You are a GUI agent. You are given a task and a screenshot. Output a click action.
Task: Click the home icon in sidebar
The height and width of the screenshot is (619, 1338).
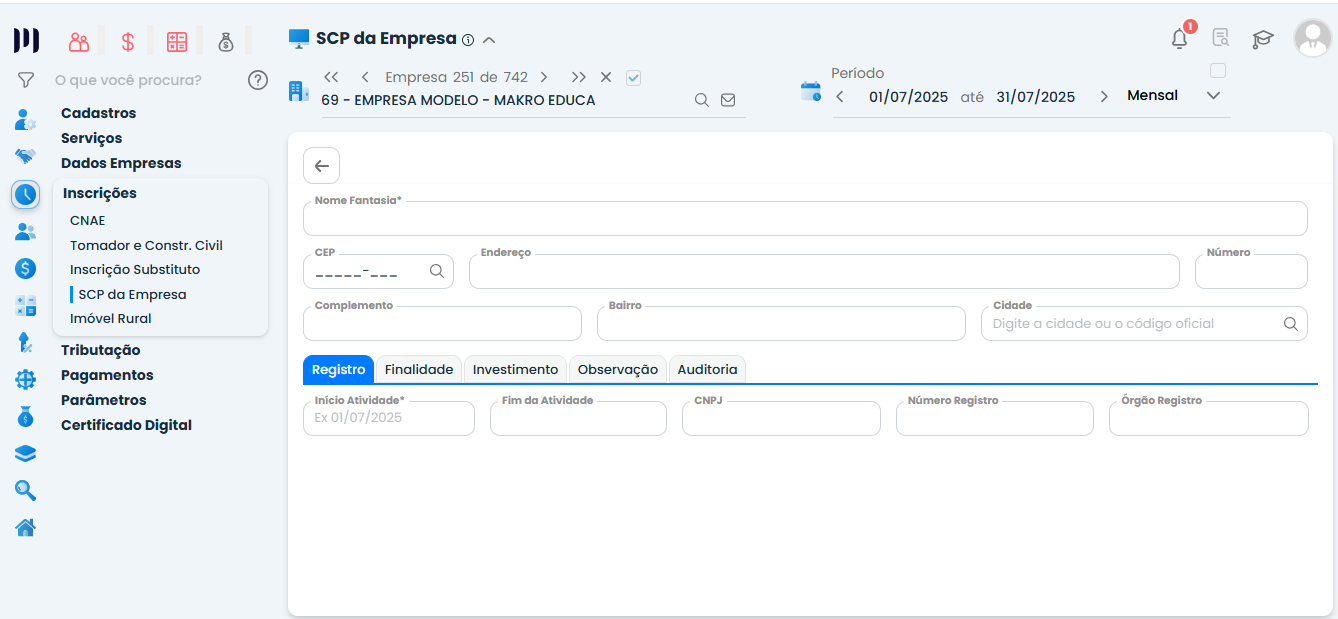[25, 527]
